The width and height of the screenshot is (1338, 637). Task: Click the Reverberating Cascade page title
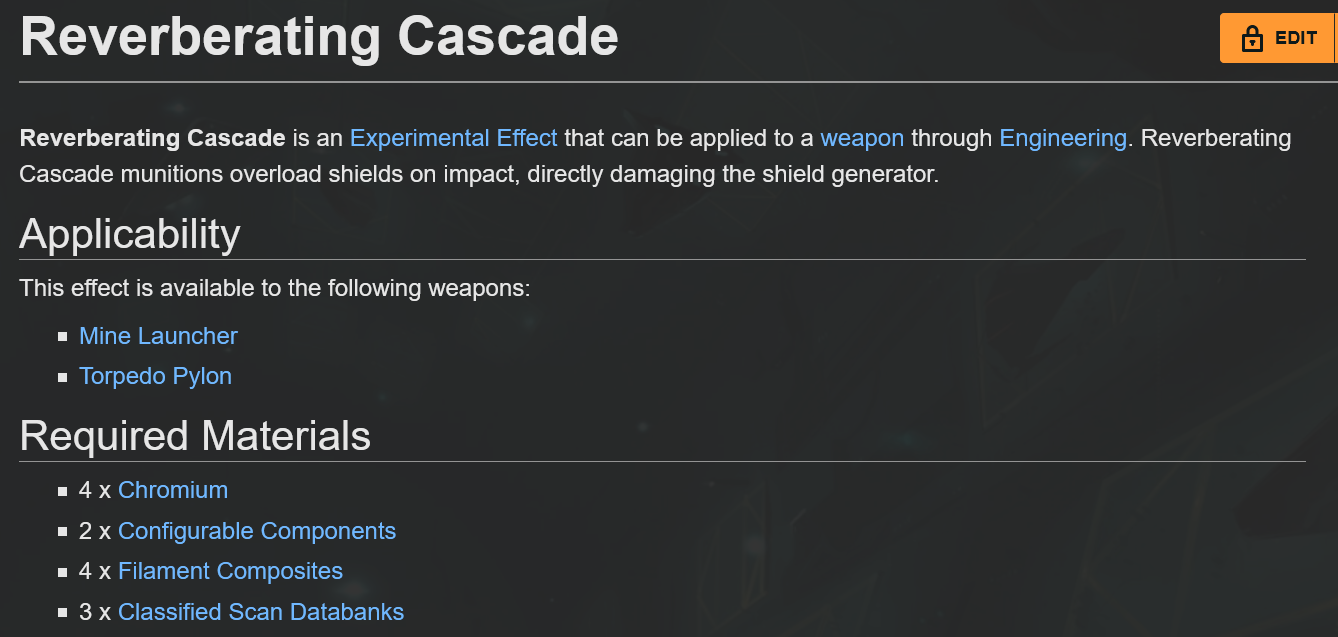coord(319,36)
